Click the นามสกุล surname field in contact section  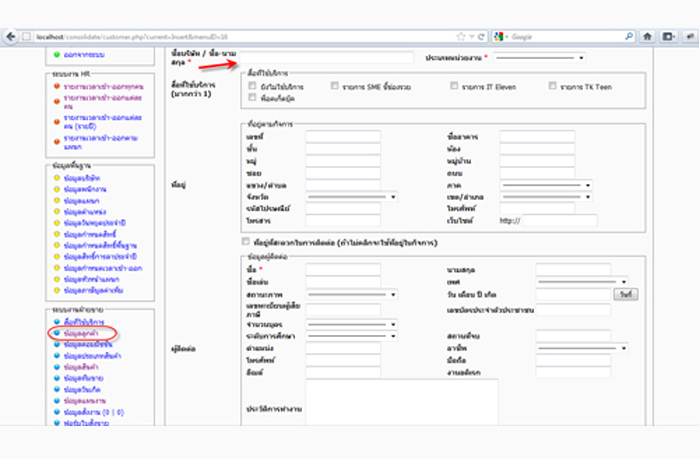tap(573, 270)
